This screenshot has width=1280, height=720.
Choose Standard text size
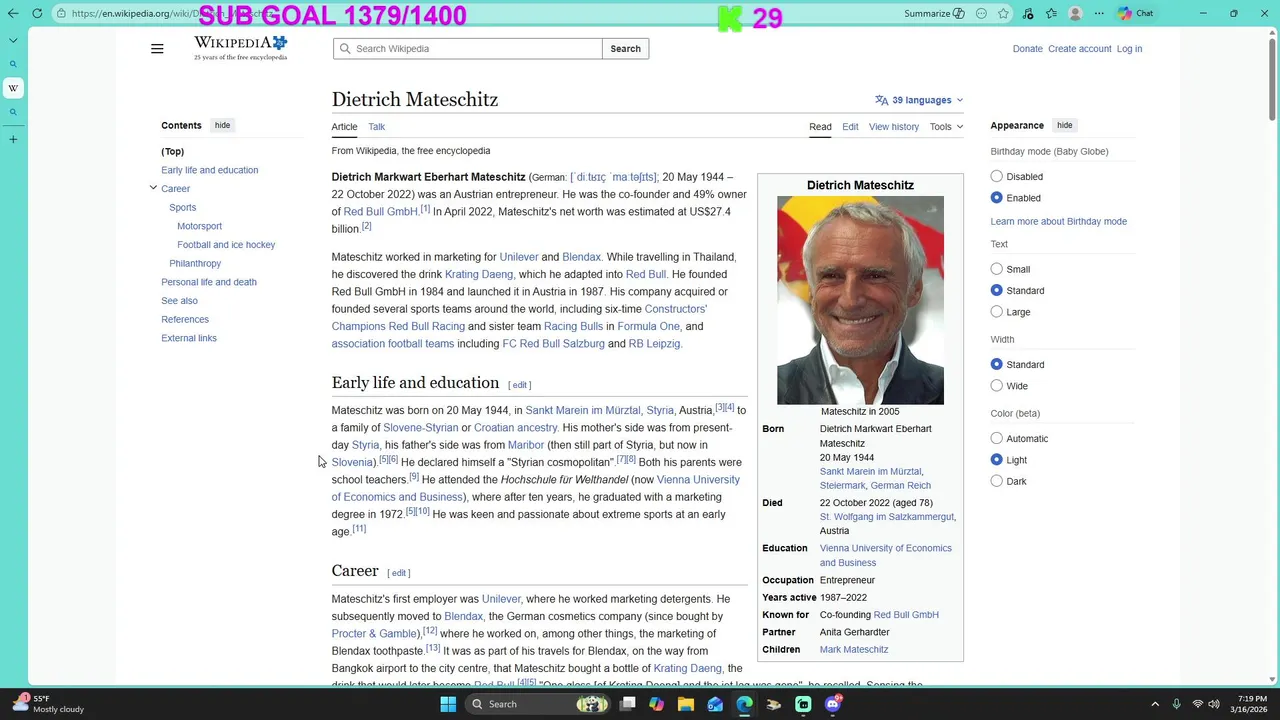[x=996, y=290]
